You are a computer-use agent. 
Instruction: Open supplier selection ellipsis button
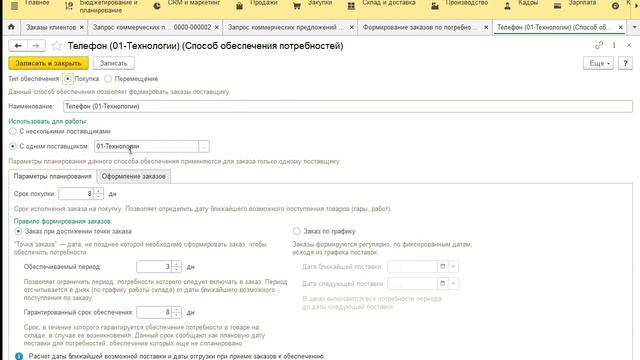tap(204, 146)
